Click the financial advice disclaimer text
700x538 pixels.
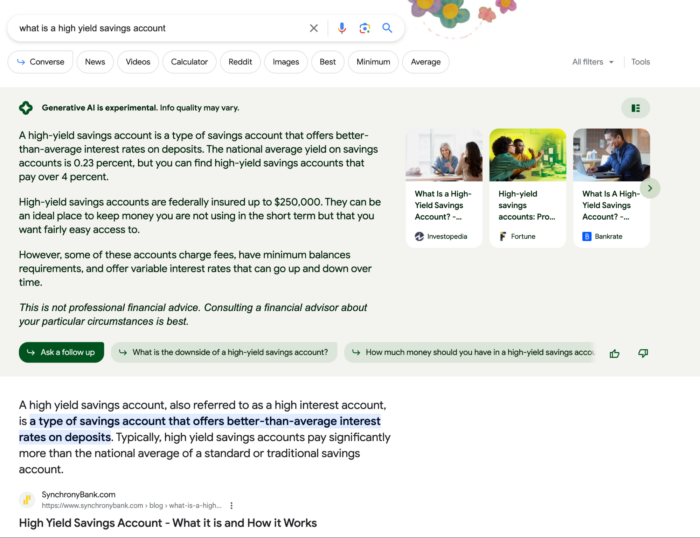(x=193, y=314)
